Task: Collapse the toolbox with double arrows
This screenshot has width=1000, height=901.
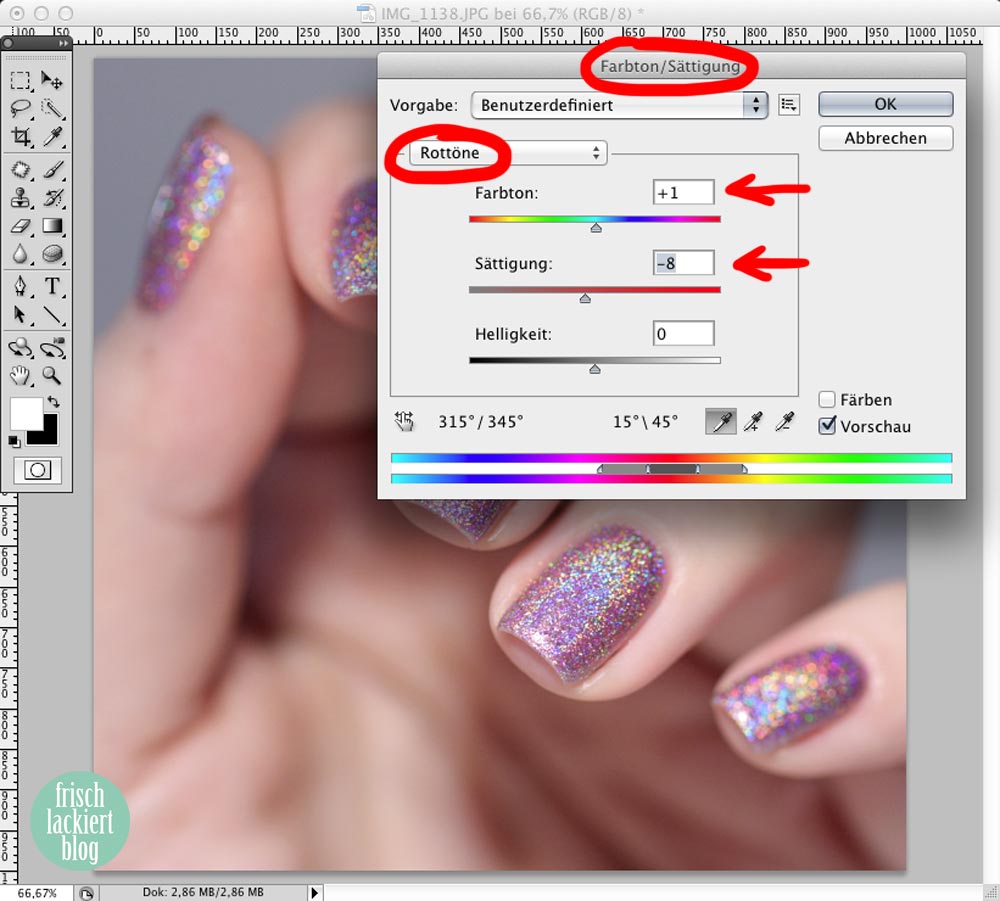Action: coord(62,43)
